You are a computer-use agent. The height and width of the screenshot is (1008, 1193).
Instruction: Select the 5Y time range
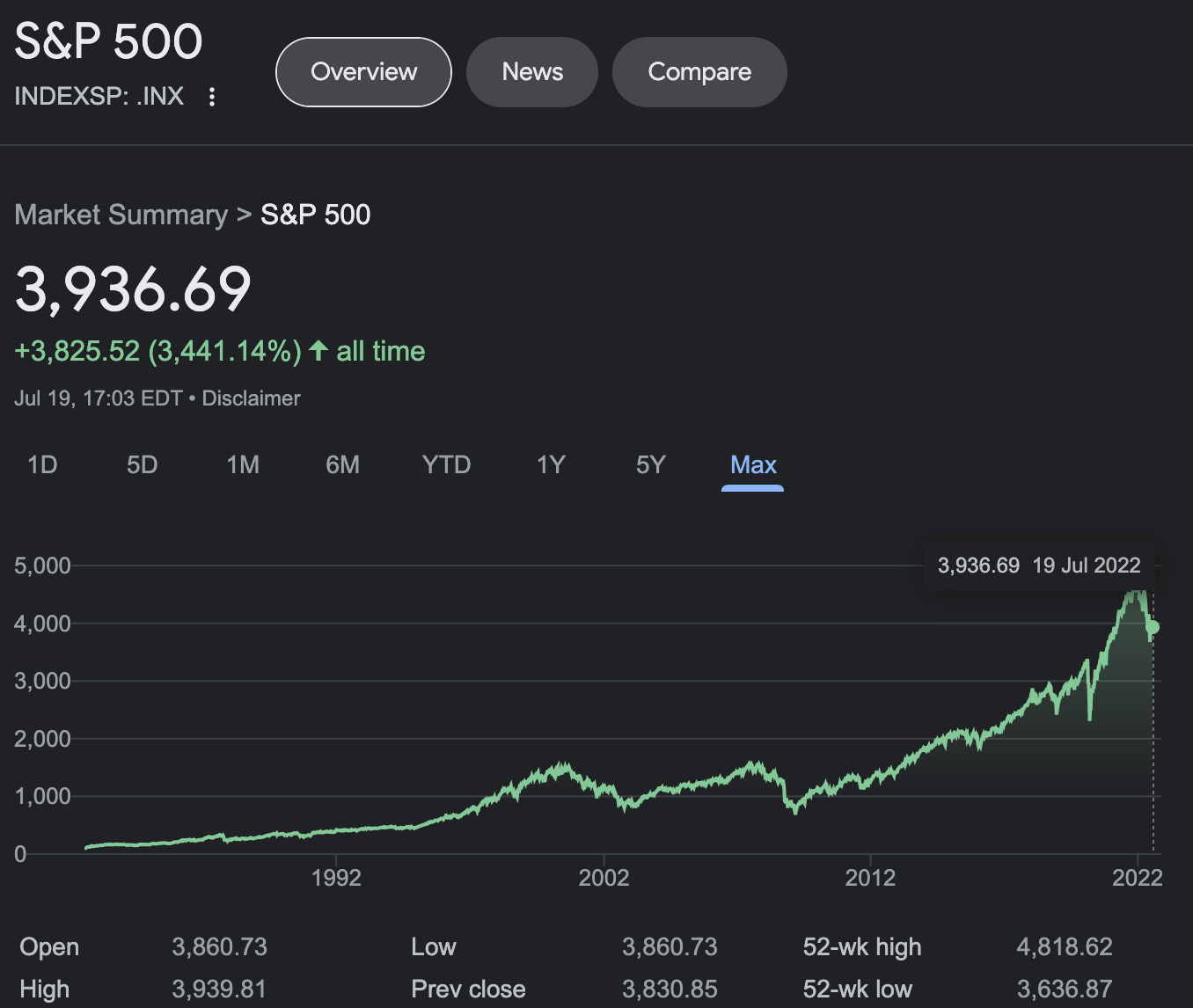click(x=651, y=464)
